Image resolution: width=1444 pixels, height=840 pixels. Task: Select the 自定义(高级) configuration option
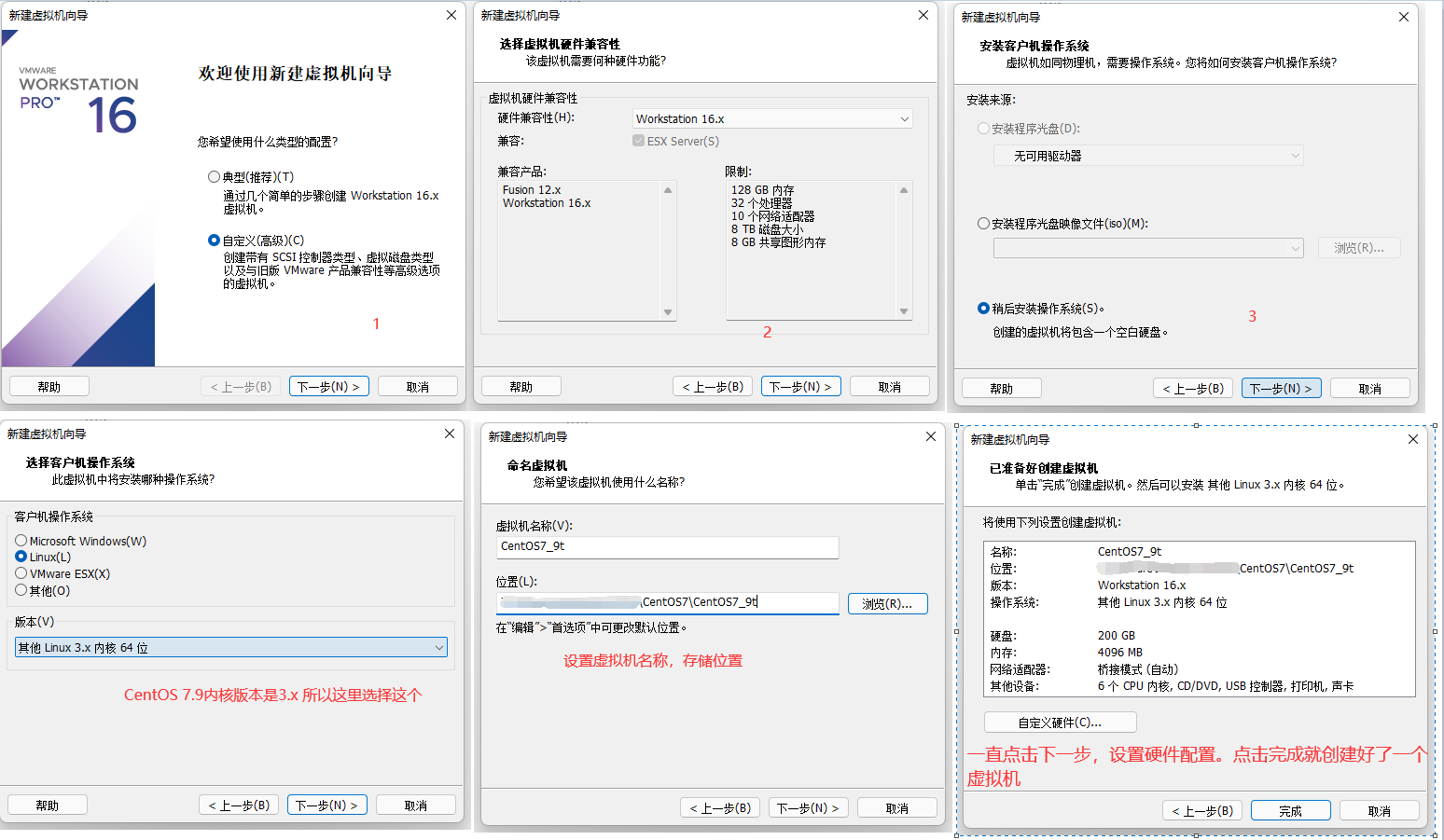(x=215, y=241)
